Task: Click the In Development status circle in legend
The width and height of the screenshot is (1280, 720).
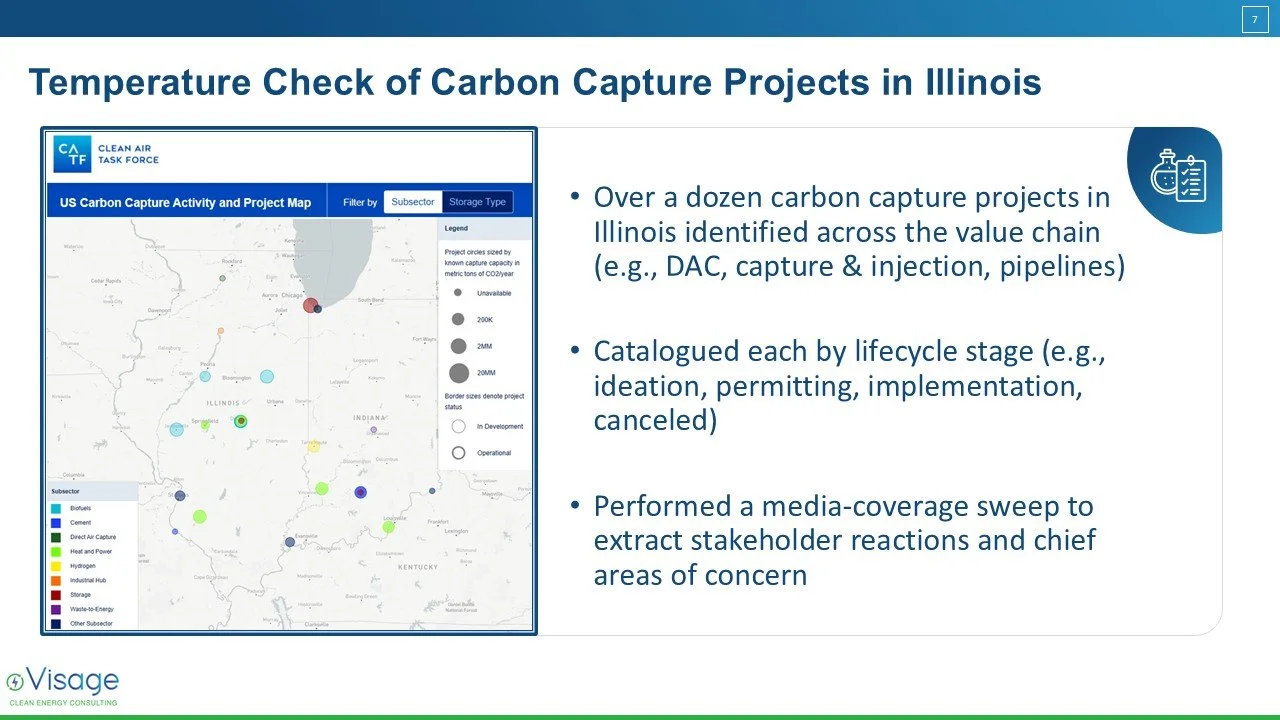Action: [x=458, y=426]
